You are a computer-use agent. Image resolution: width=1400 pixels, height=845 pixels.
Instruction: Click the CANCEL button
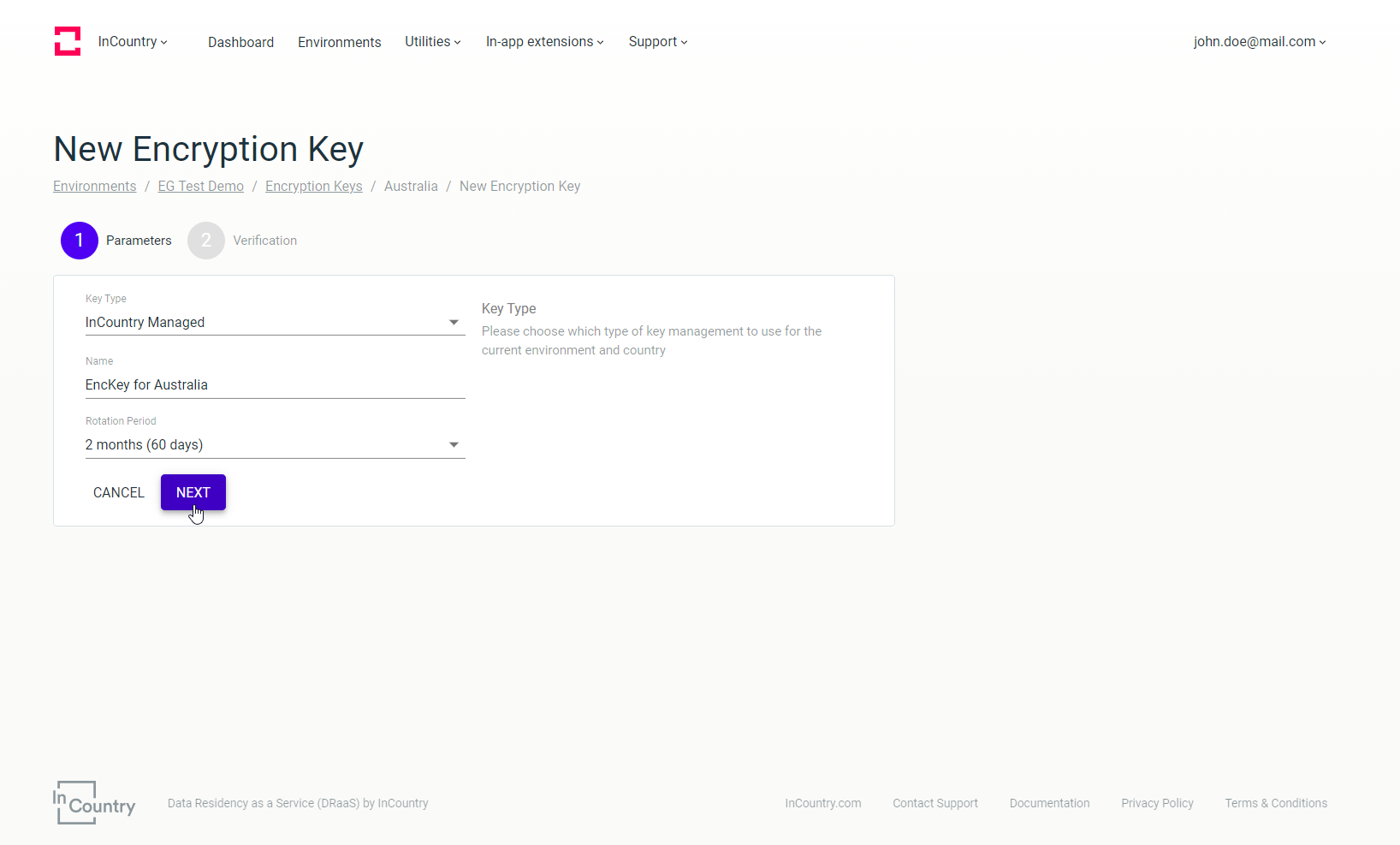tap(118, 492)
